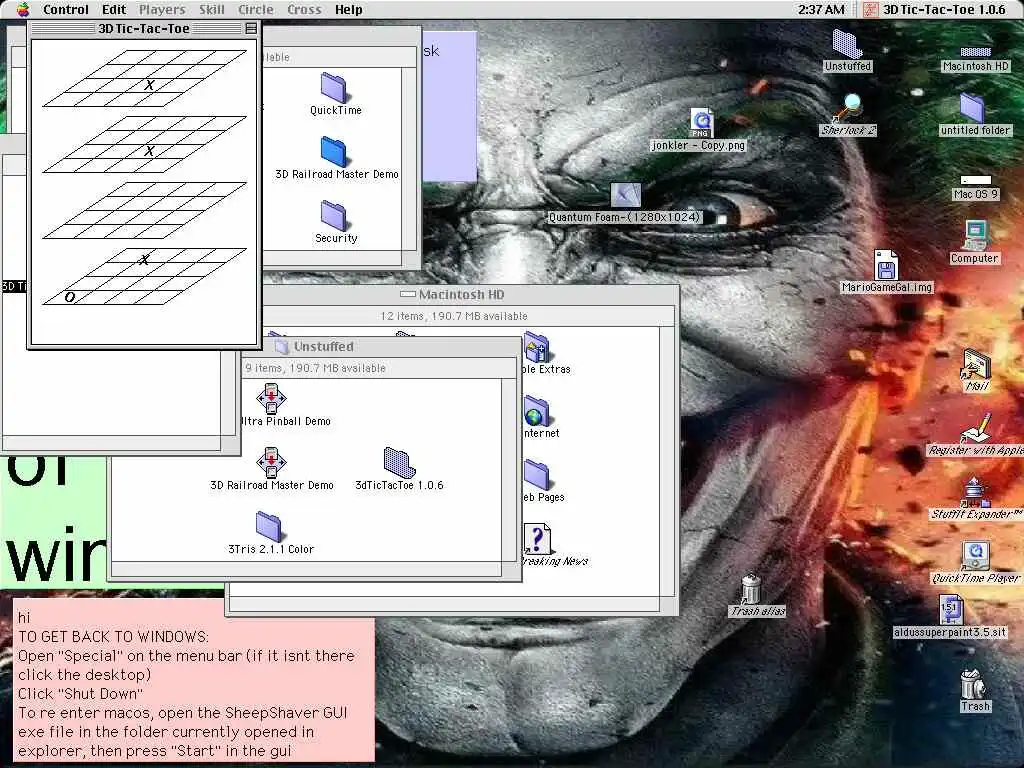The width and height of the screenshot is (1024, 768).
Task: Click the 2:37 AM menu bar clock
Action: (x=821, y=10)
